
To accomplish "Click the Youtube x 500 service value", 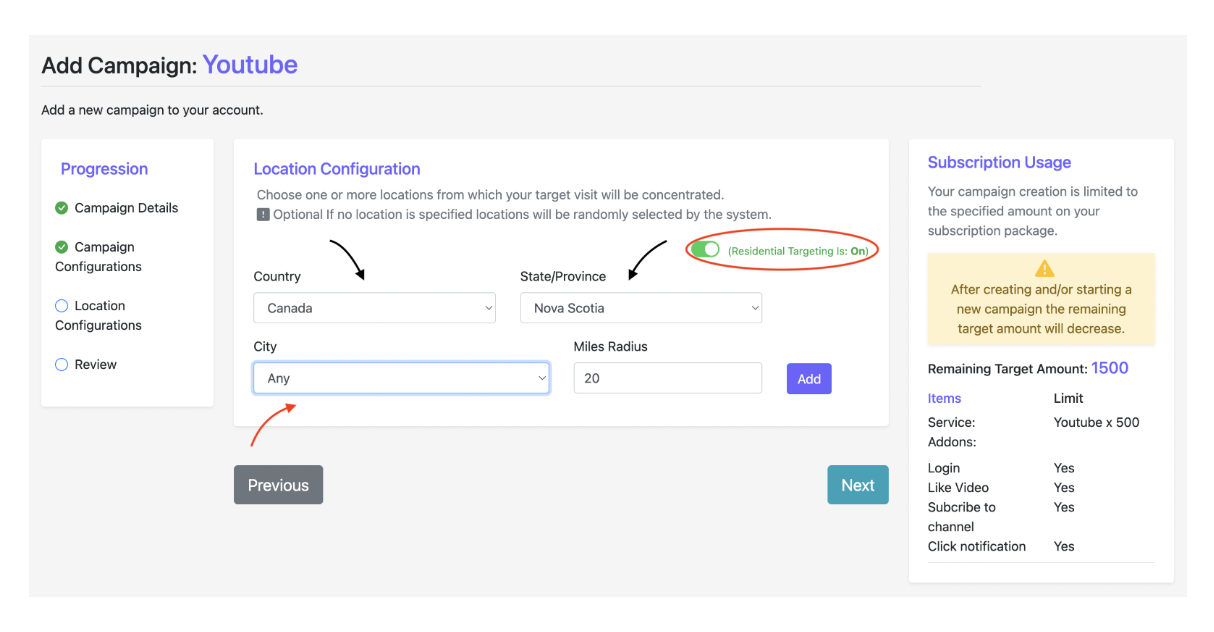I will [x=1097, y=422].
